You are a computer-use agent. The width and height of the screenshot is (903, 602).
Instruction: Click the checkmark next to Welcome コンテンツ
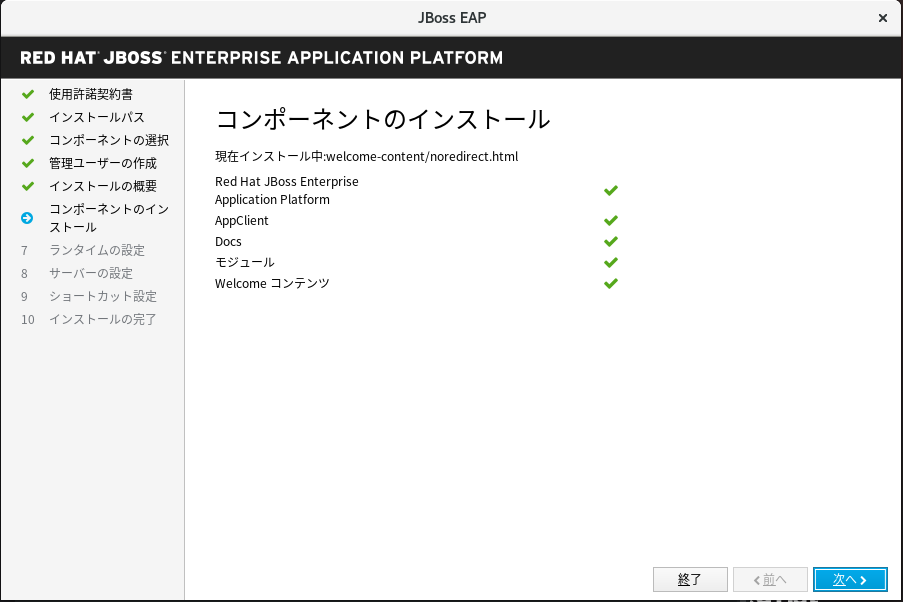611,283
